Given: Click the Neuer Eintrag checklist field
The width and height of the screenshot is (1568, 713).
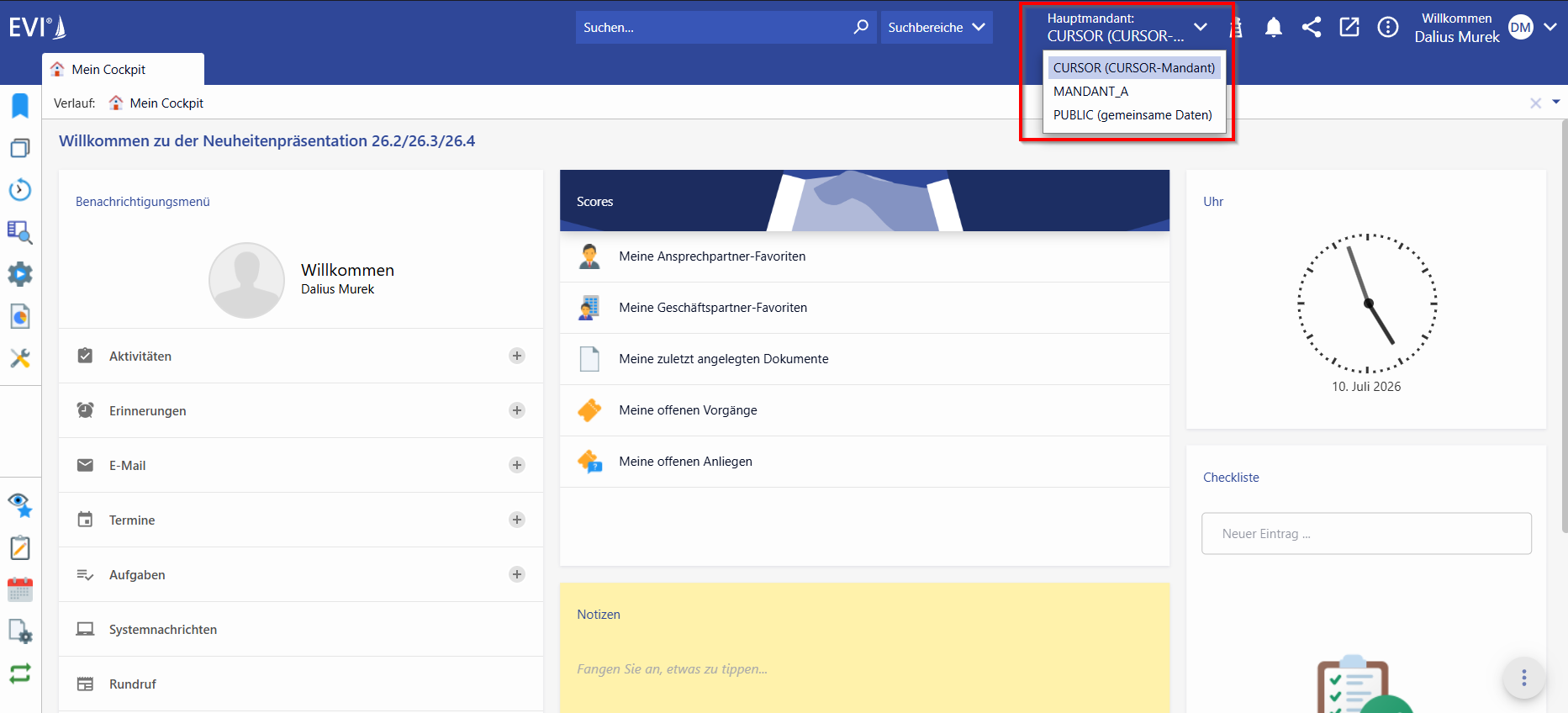Looking at the screenshot, I should pyautogui.click(x=1366, y=533).
